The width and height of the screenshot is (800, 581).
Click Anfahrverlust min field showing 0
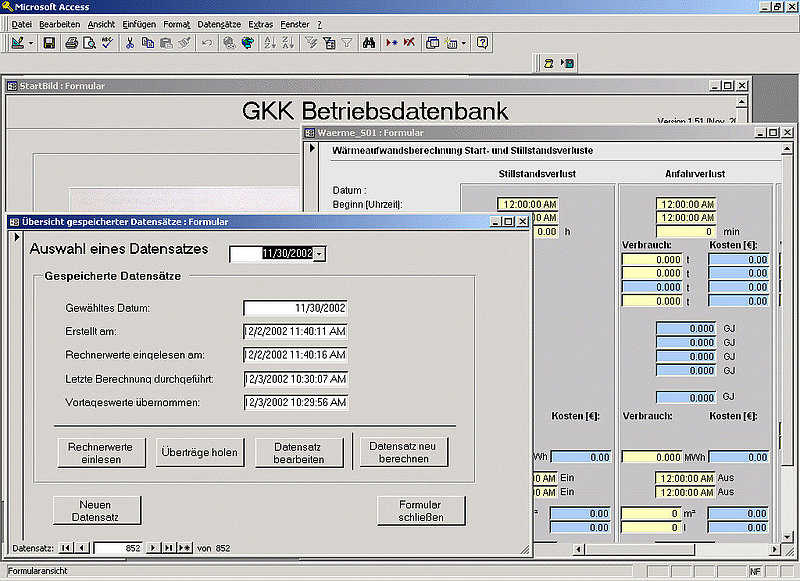(x=686, y=232)
